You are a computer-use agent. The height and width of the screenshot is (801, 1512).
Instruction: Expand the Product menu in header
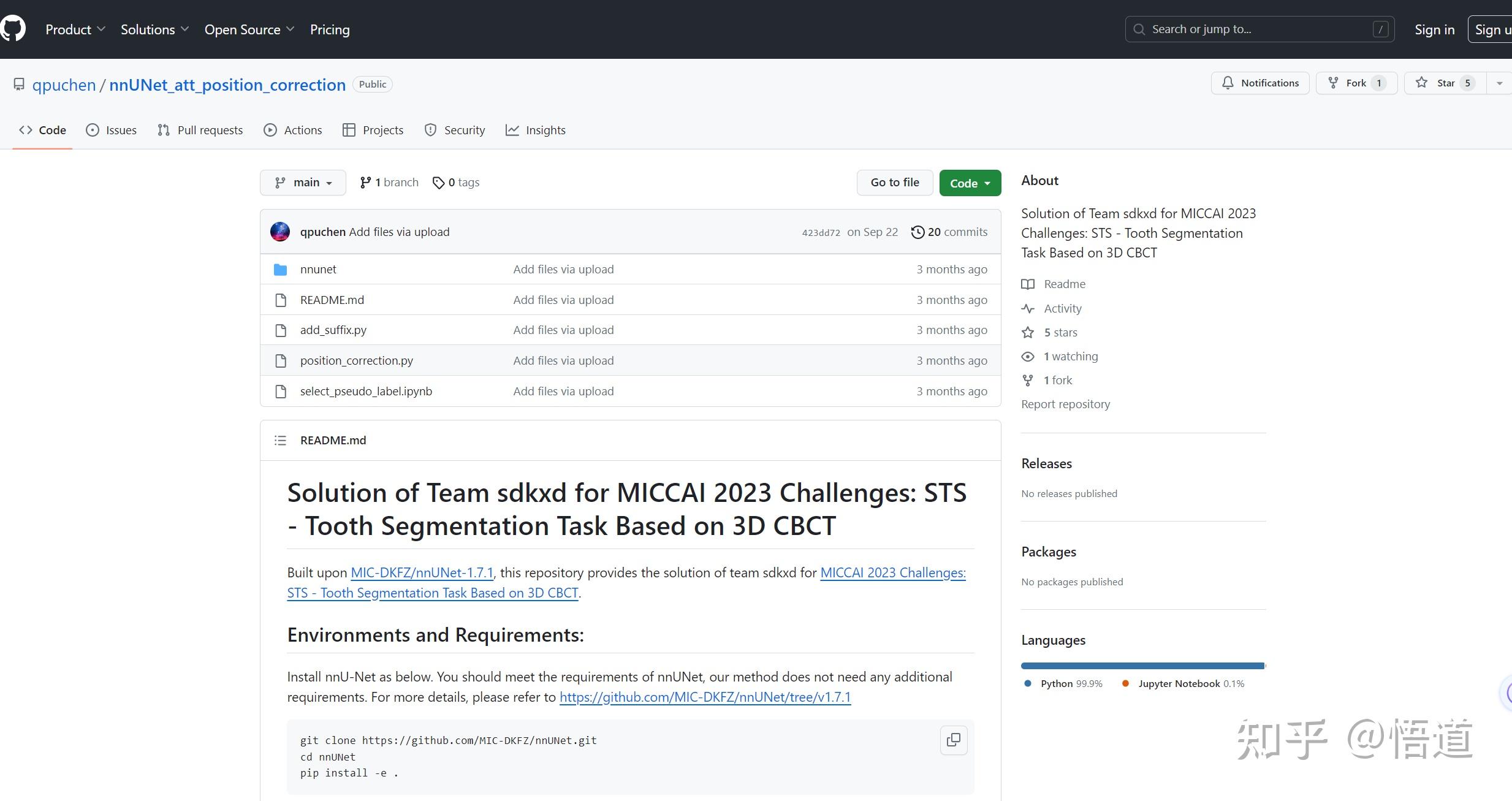75,29
